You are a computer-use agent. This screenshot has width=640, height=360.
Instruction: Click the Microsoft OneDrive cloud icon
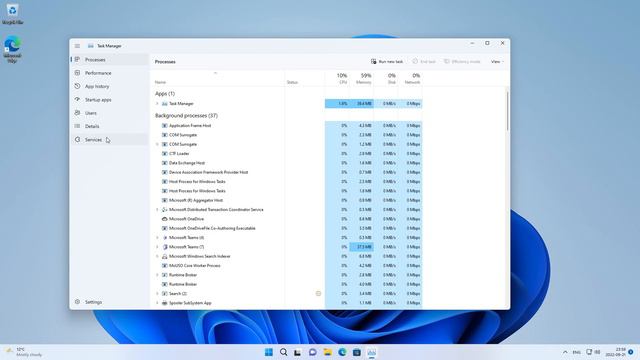coord(164,219)
